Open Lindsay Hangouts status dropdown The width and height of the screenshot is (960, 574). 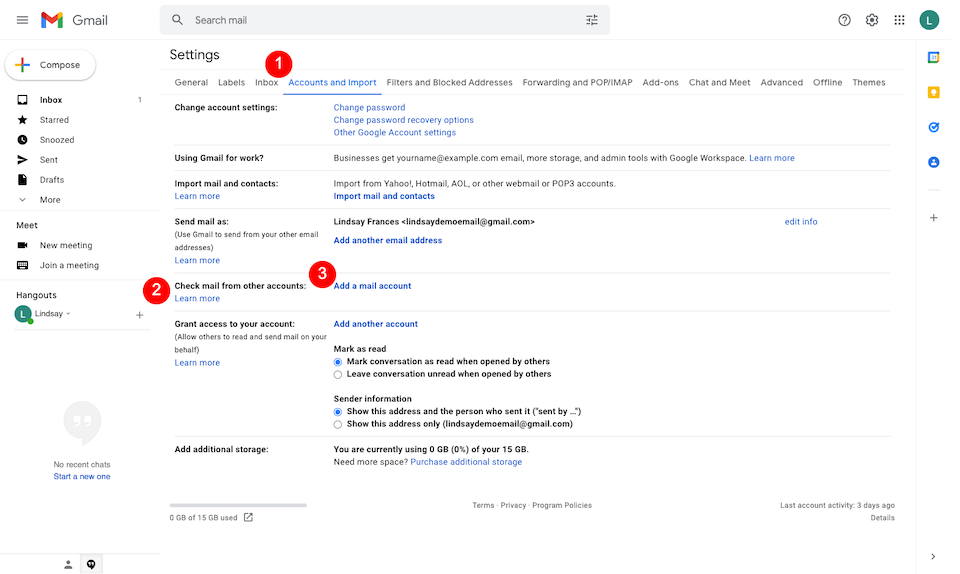pos(68,314)
